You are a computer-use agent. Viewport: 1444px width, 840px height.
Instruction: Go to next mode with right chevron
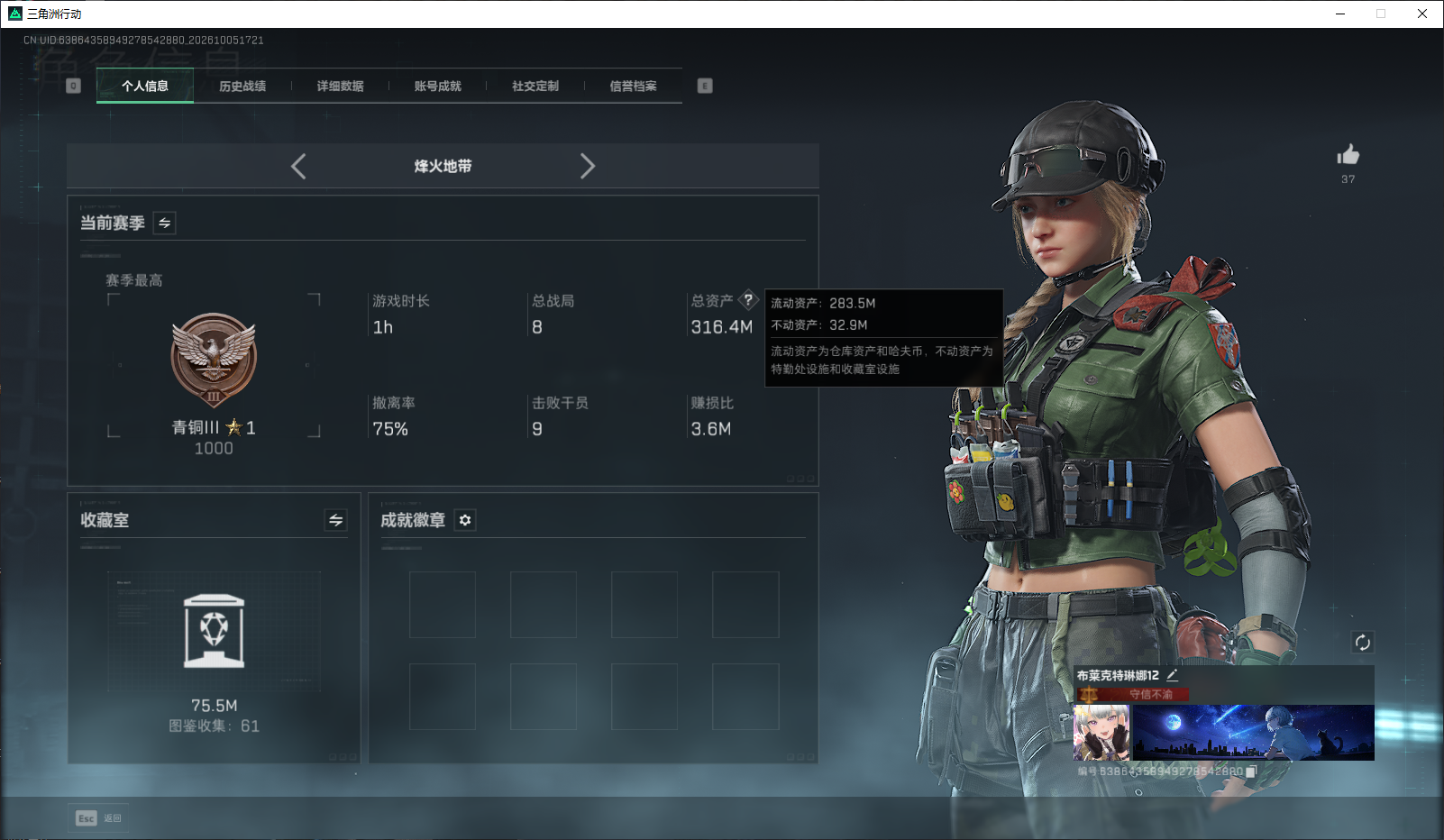pos(588,166)
